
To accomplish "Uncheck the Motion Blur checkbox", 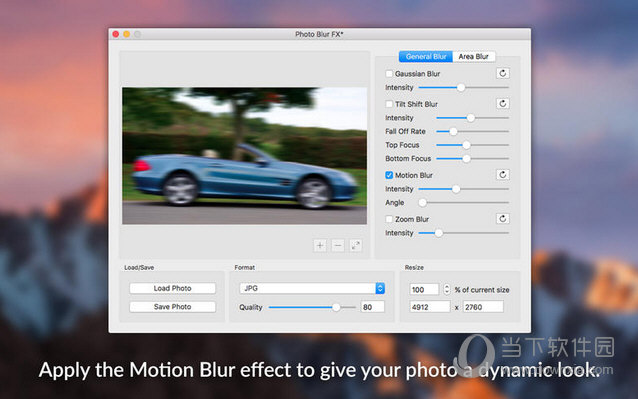I will (x=389, y=175).
